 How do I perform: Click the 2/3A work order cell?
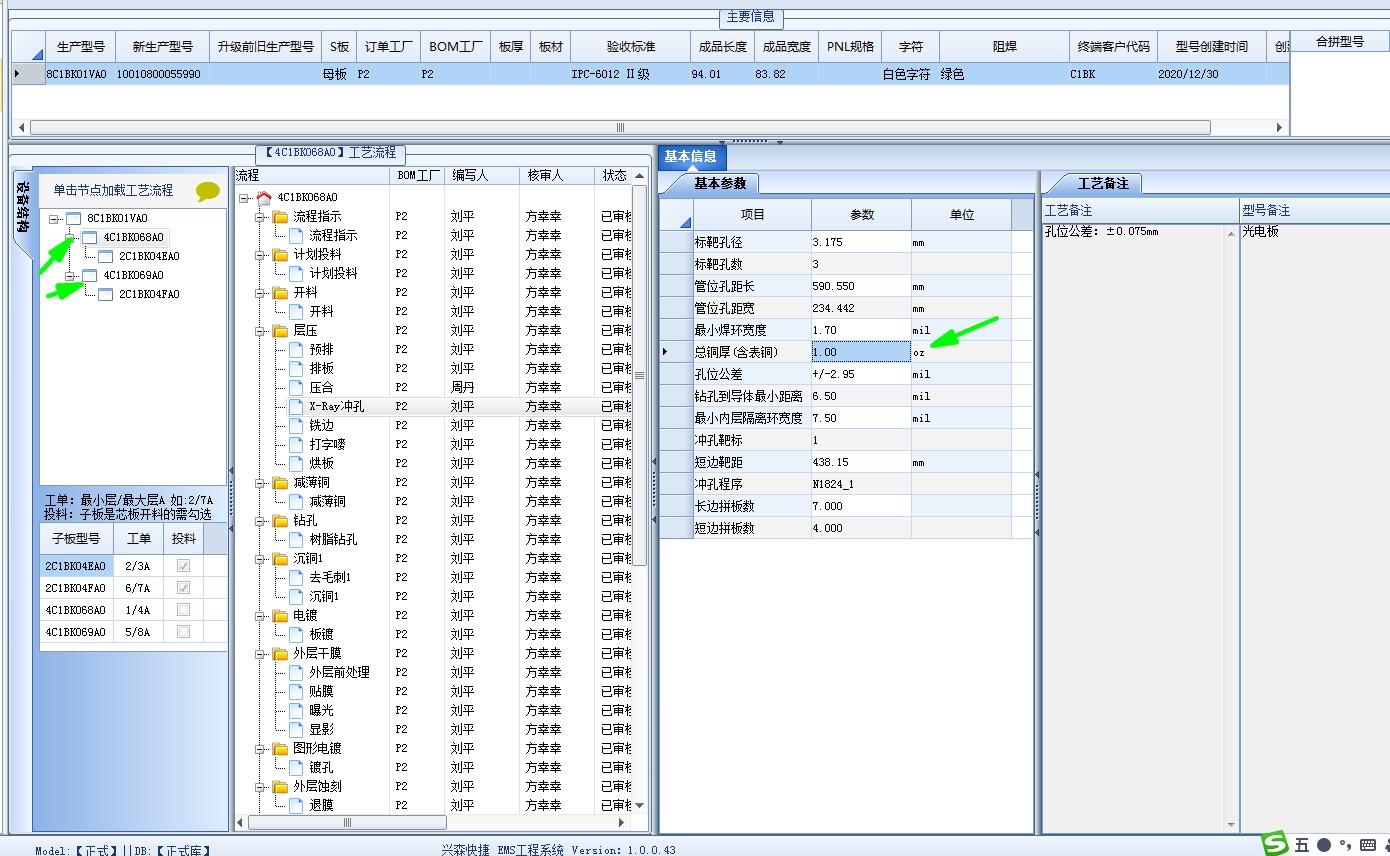[139, 566]
